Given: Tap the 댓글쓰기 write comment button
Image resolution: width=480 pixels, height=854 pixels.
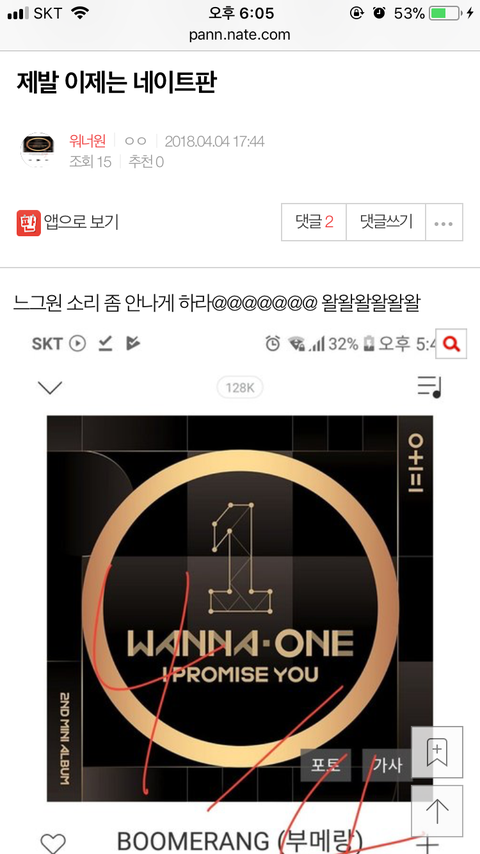Looking at the screenshot, I should coord(386,222).
